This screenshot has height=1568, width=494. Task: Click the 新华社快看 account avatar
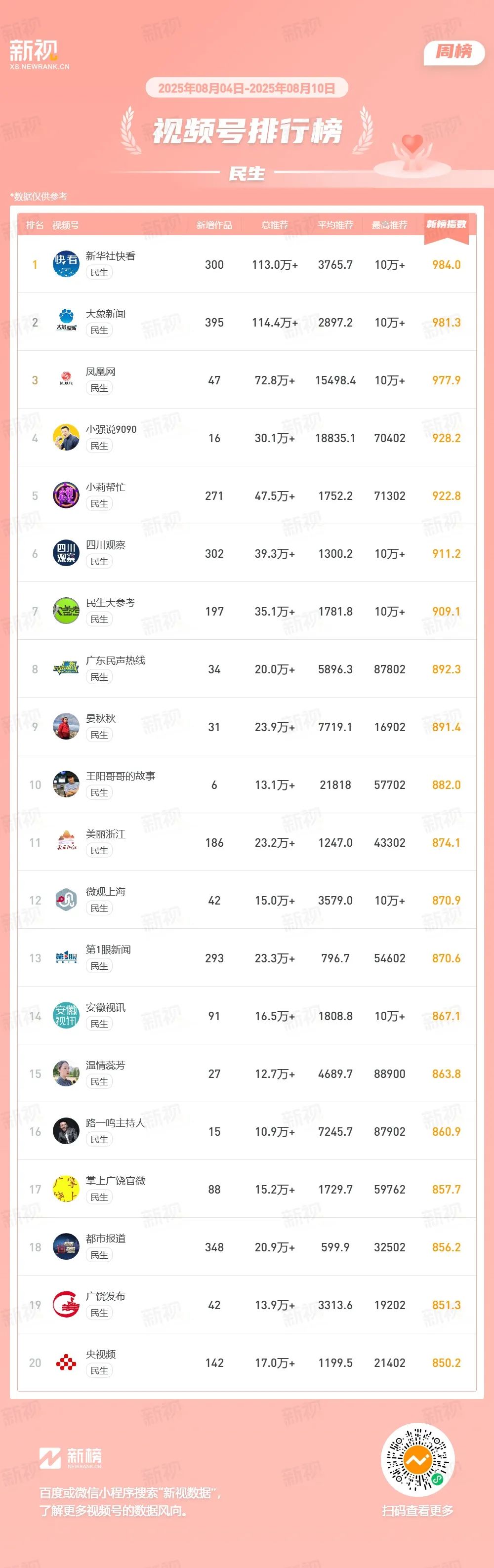[x=66, y=264]
